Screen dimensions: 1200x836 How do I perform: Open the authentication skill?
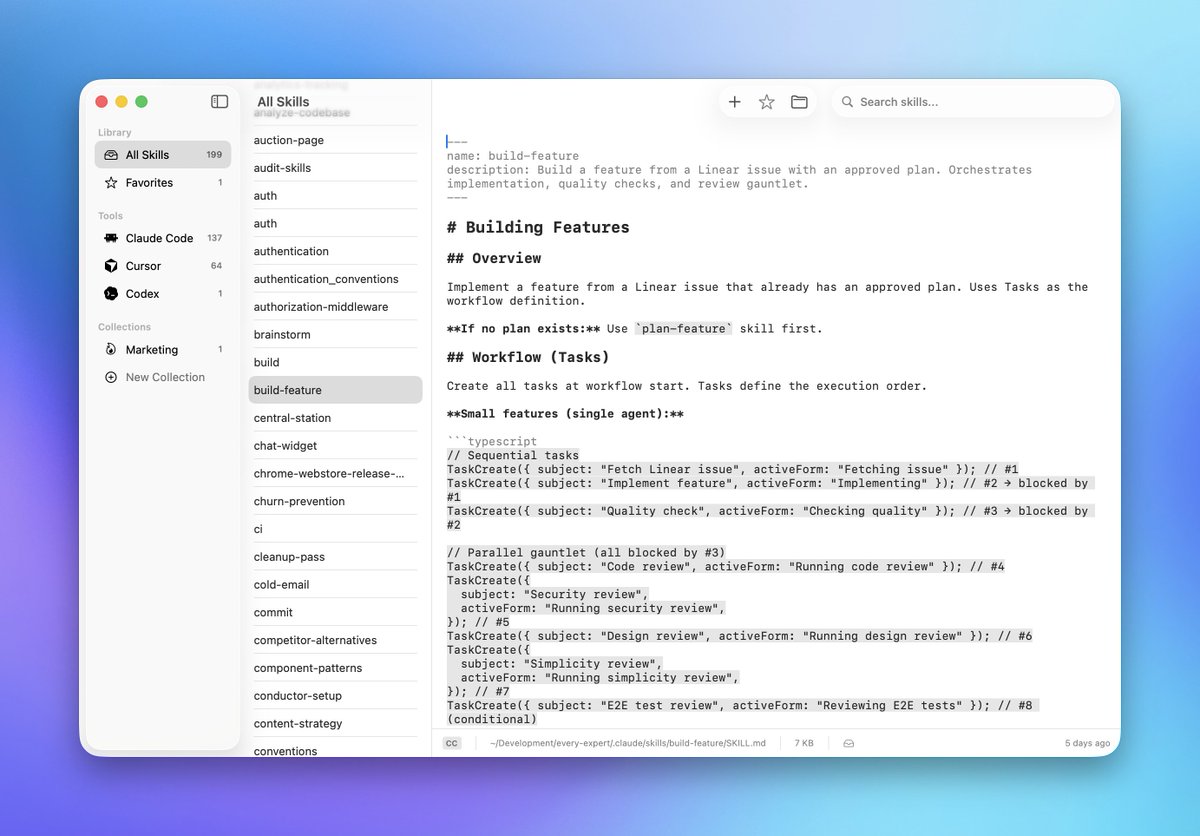(x=335, y=251)
